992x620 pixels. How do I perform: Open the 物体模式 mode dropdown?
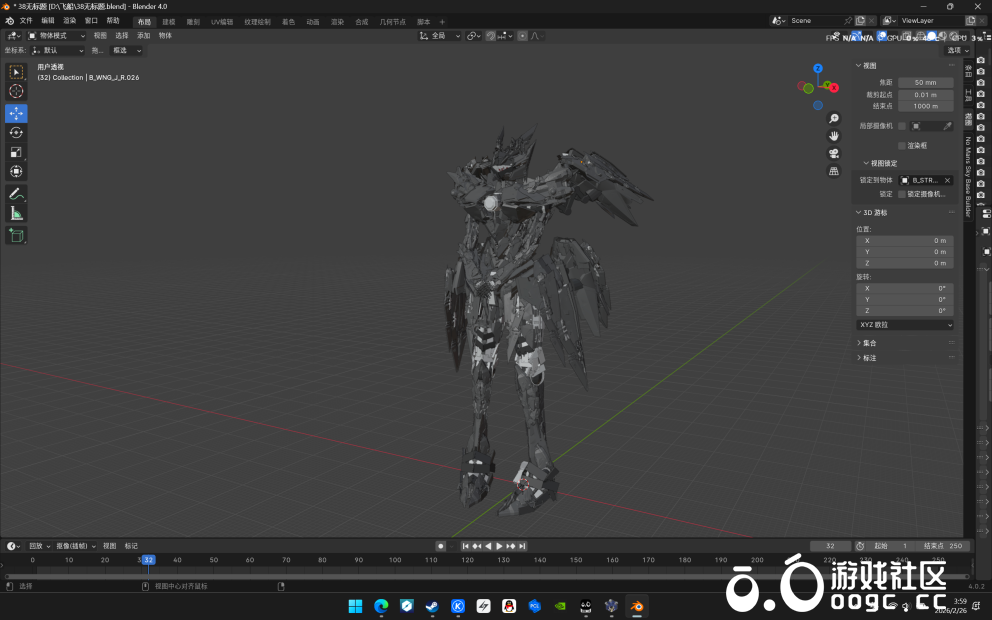click(x=58, y=35)
